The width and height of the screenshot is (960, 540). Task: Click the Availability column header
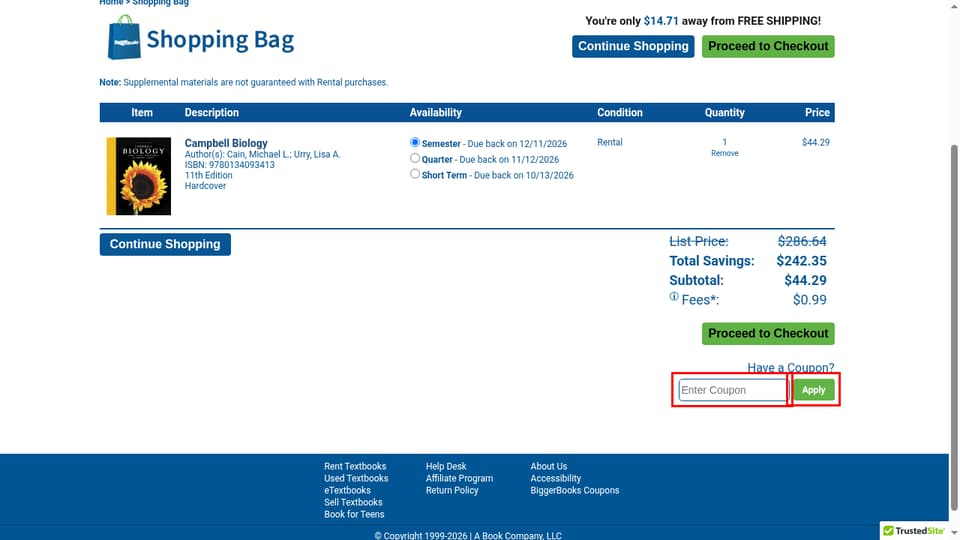coord(435,113)
